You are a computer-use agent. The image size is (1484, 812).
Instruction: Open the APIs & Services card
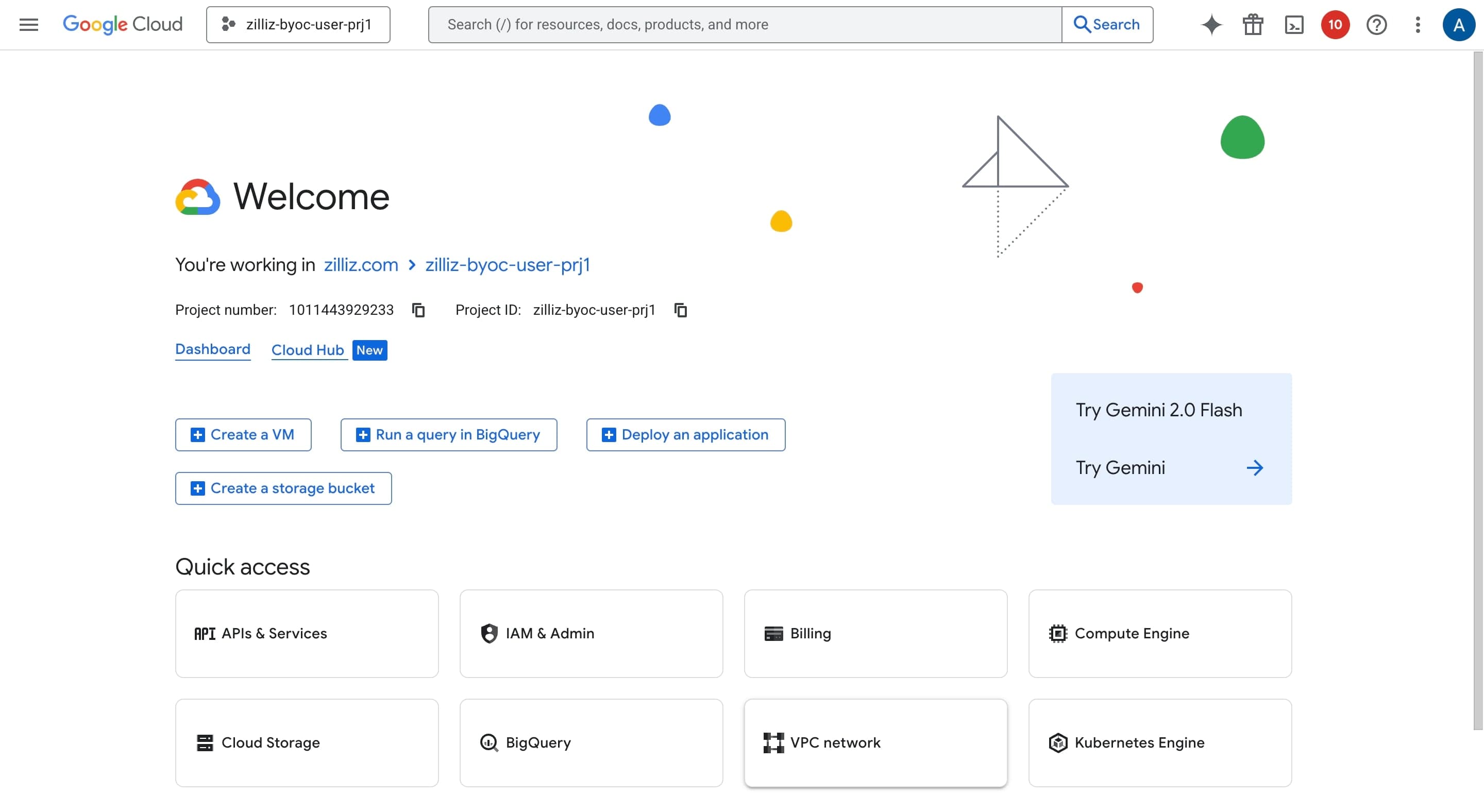tap(307, 634)
